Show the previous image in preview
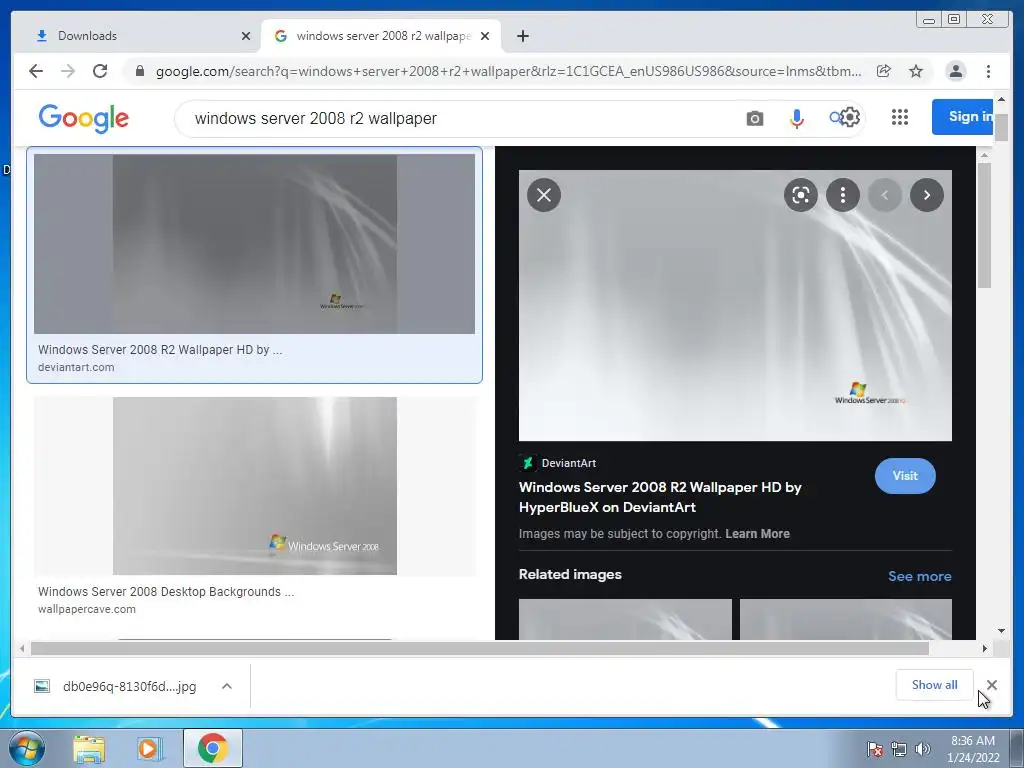This screenshot has width=1024, height=768. click(885, 195)
